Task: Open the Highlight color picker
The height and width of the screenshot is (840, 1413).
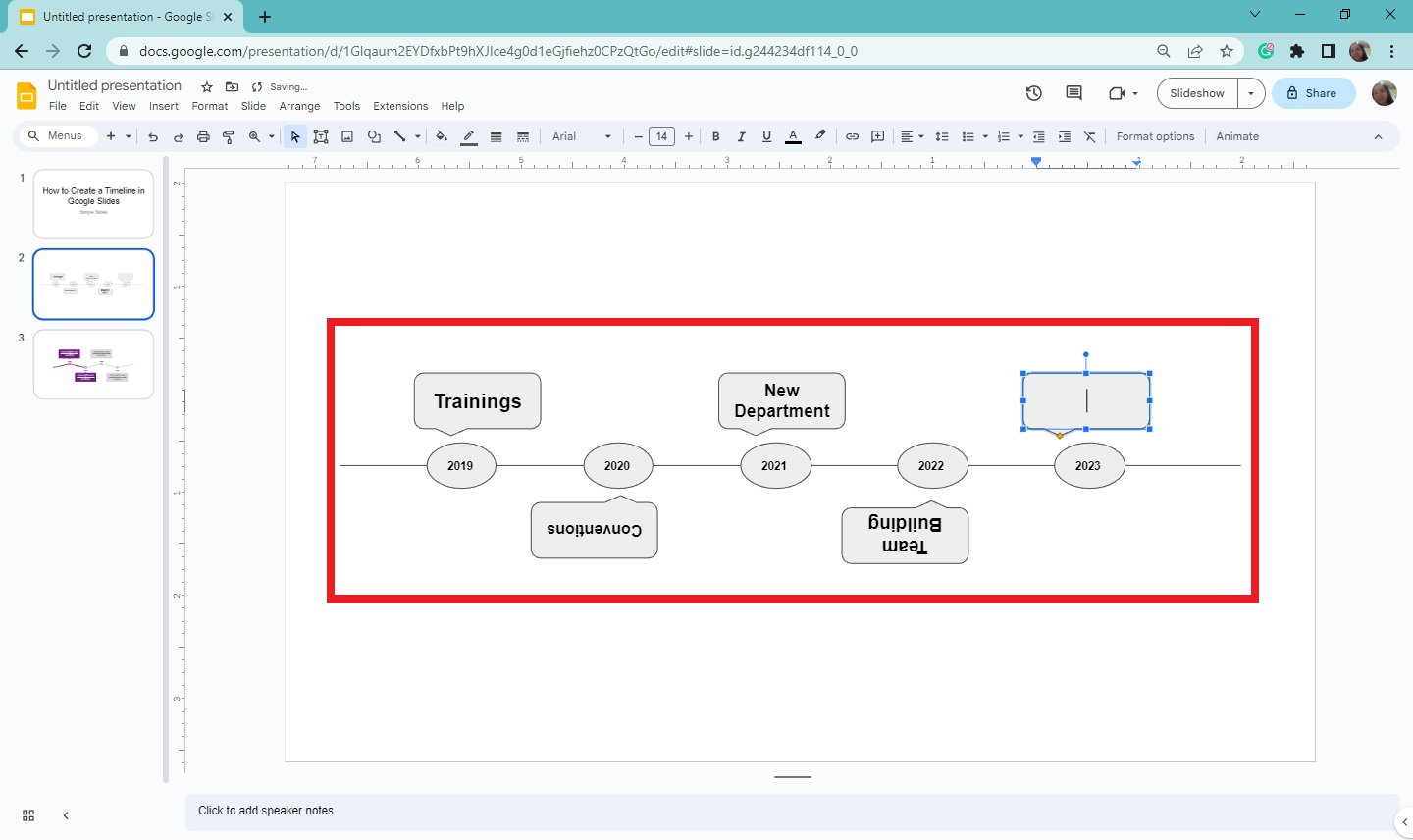Action: pyautogui.click(x=820, y=137)
